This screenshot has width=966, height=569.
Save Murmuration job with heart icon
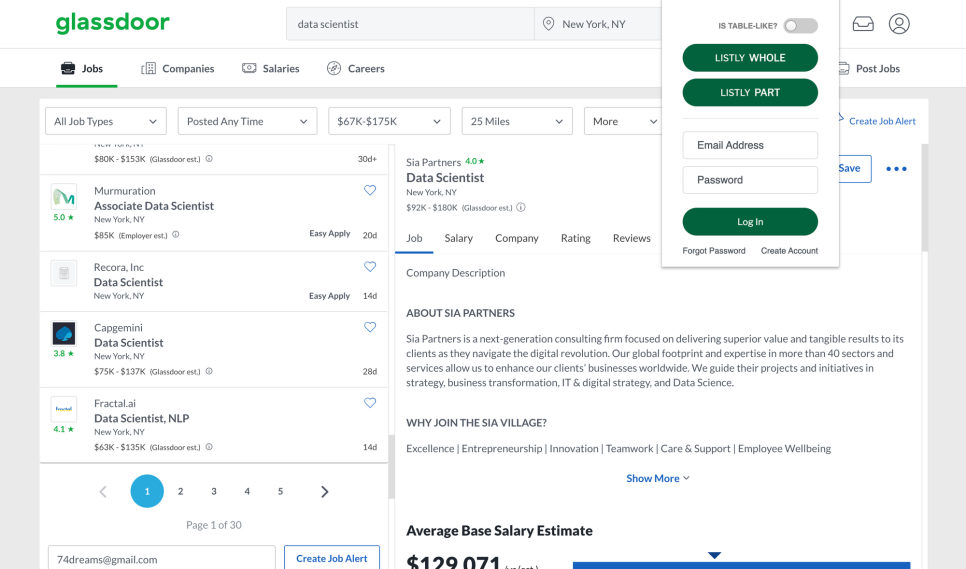(x=370, y=190)
